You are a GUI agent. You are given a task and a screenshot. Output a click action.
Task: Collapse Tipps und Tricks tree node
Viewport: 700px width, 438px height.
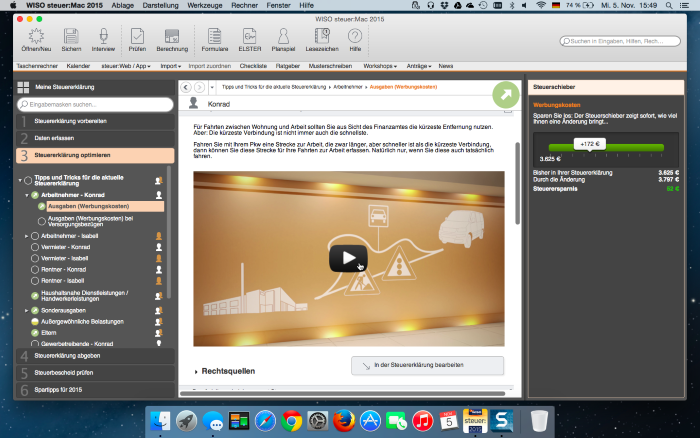pyautogui.click(x=20, y=180)
